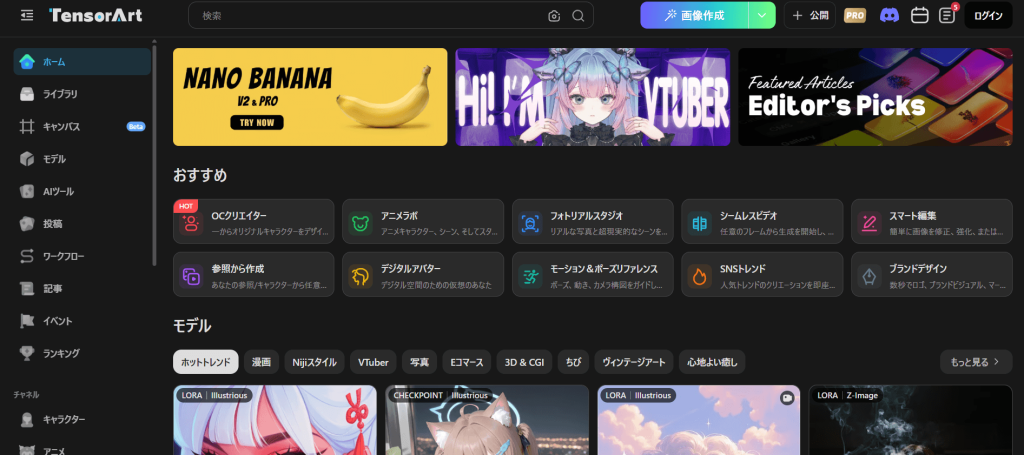Expand the 画像作成 dropdown arrow

click(762, 15)
